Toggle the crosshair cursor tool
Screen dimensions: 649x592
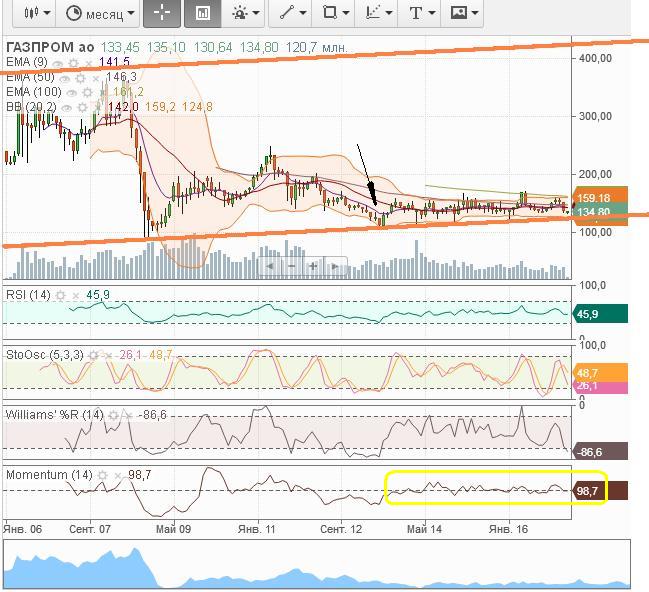162,13
